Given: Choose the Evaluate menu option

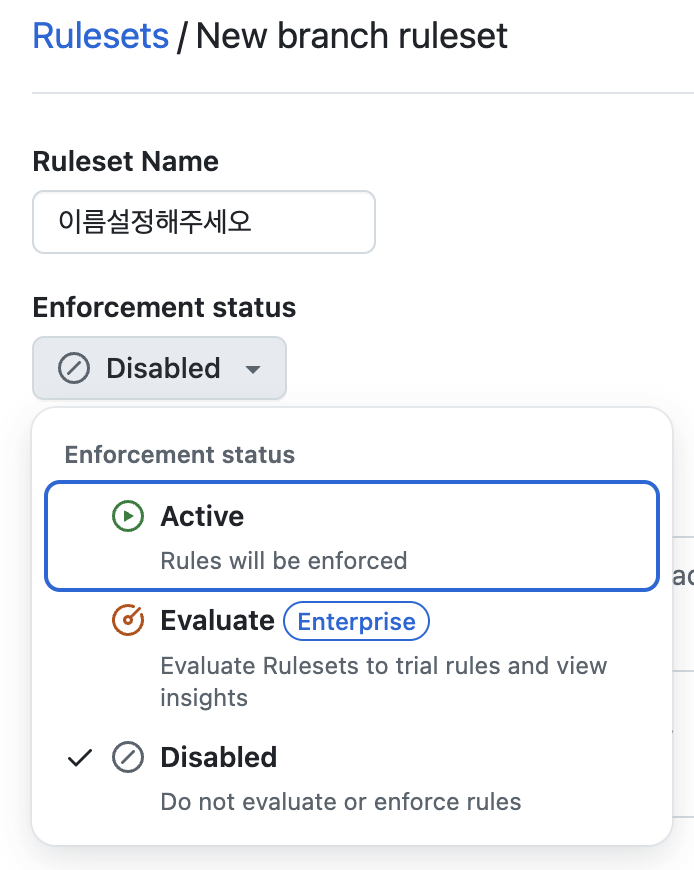Looking at the screenshot, I should point(217,621).
